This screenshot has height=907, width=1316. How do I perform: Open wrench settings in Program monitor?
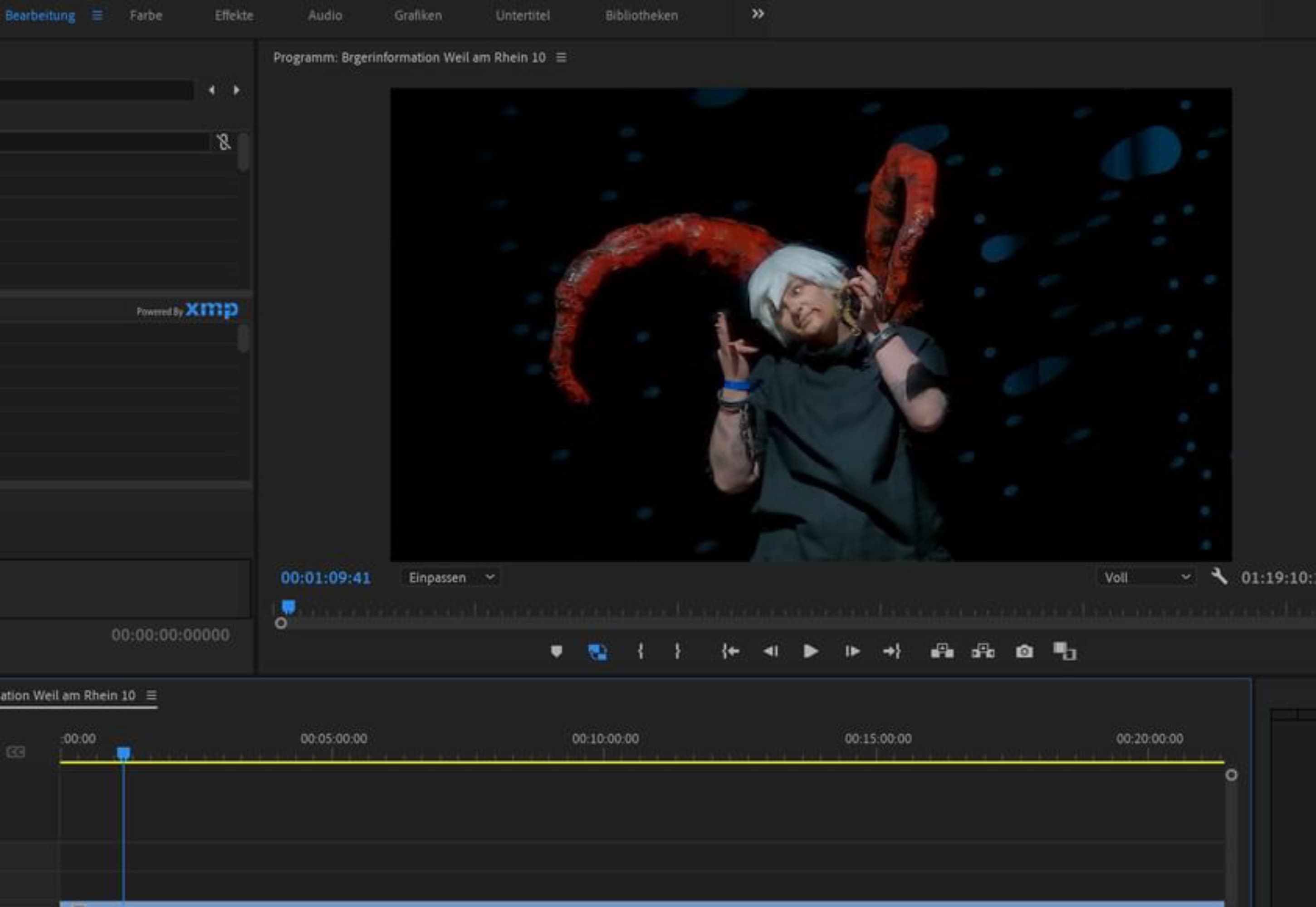pyautogui.click(x=1218, y=577)
